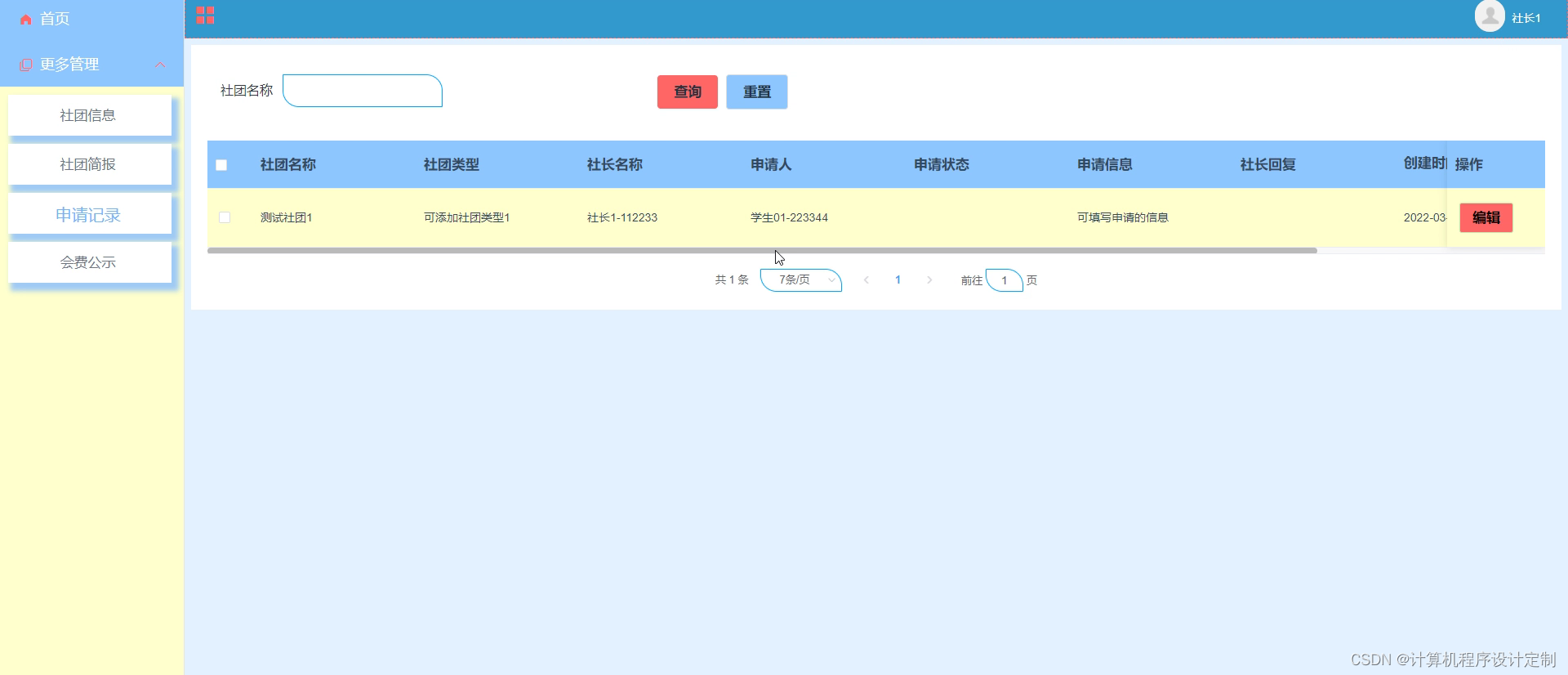Toggle the select-all header checkbox

(221, 165)
